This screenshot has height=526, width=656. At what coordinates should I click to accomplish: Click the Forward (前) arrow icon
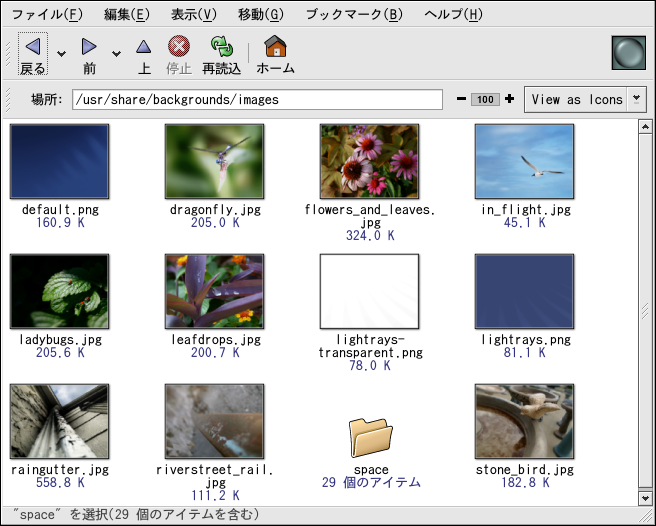pyautogui.click(x=89, y=47)
